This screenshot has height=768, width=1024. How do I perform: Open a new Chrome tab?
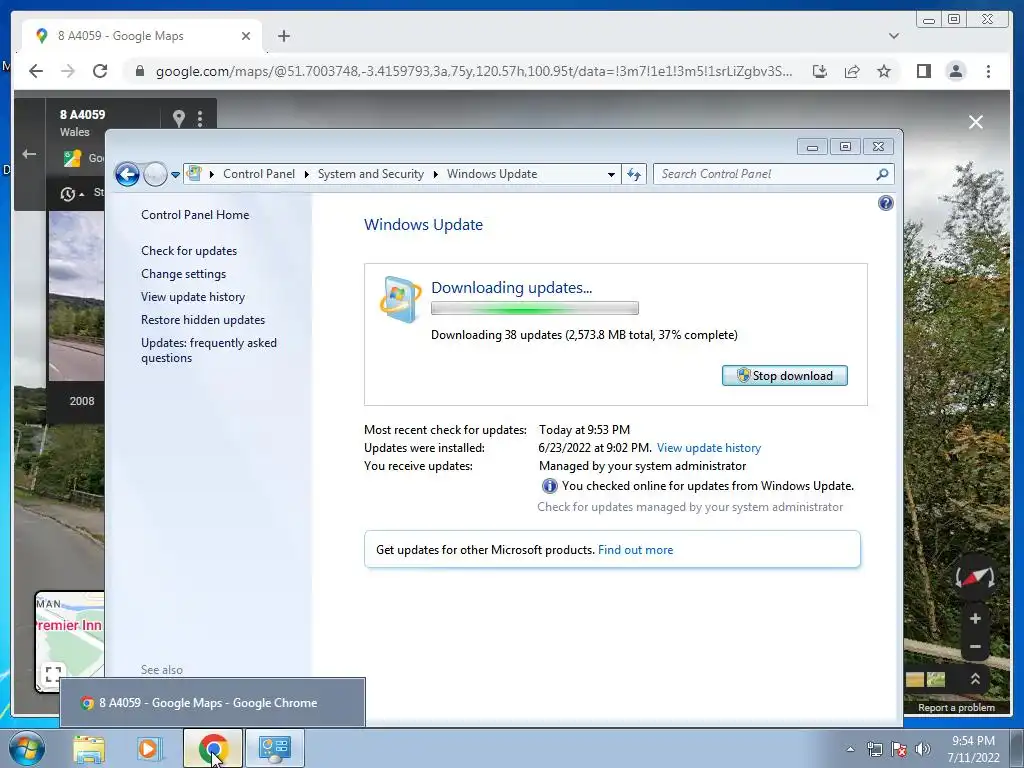(283, 36)
